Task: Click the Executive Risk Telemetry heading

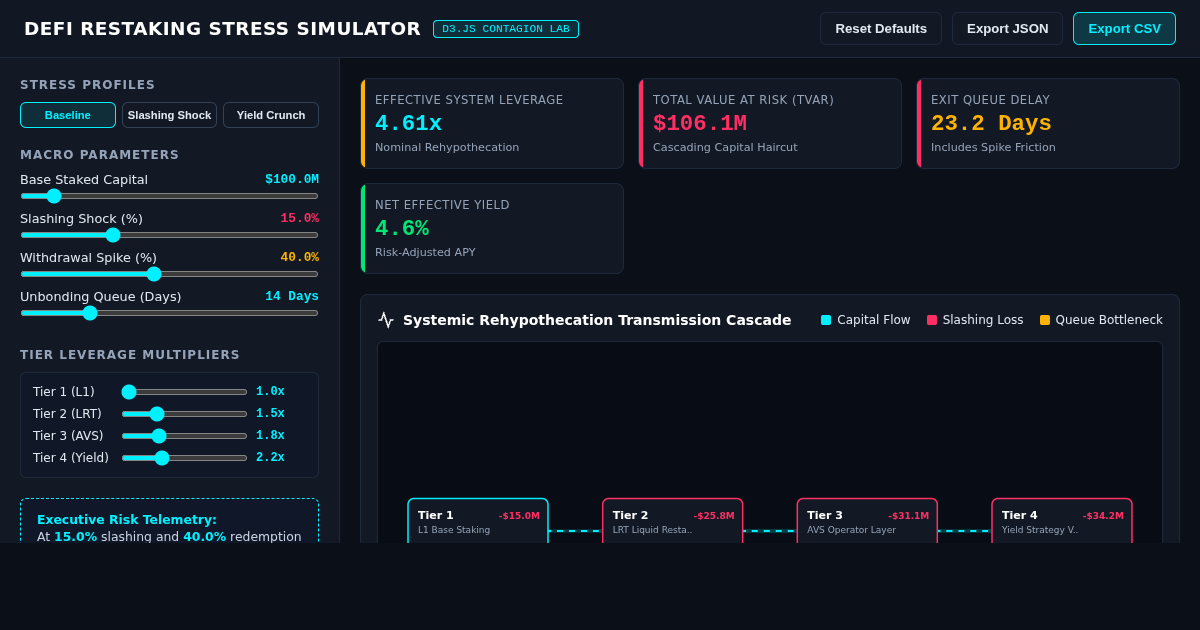Action: (x=127, y=520)
